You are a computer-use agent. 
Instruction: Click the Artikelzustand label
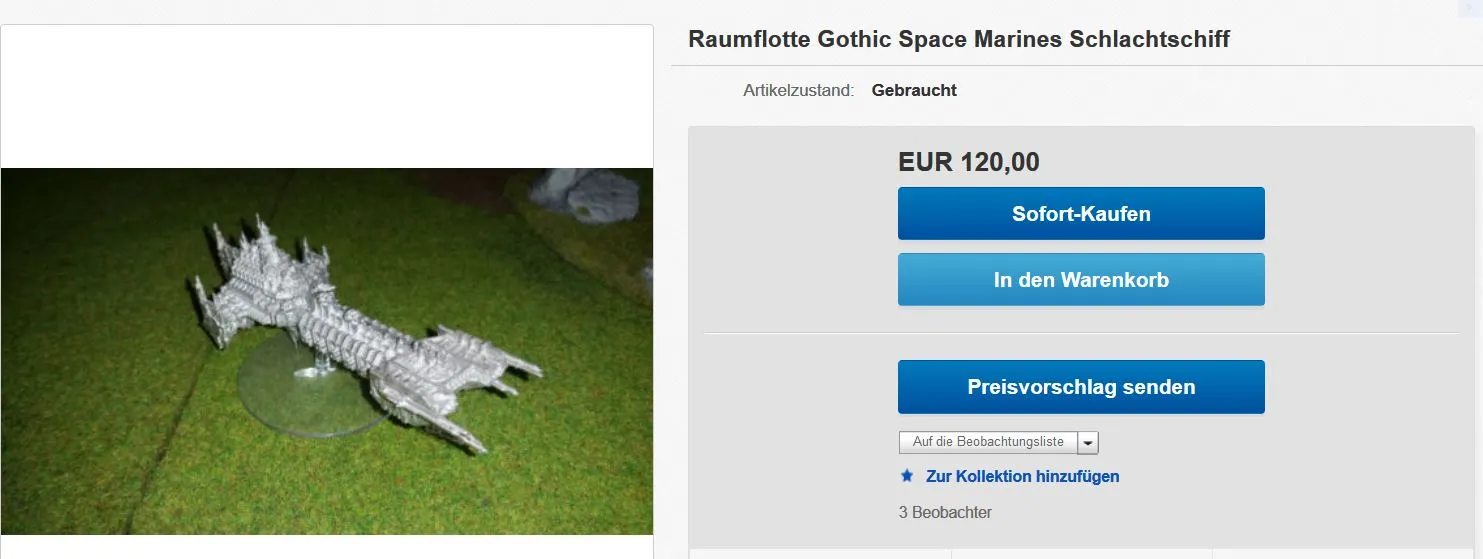[x=798, y=90]
